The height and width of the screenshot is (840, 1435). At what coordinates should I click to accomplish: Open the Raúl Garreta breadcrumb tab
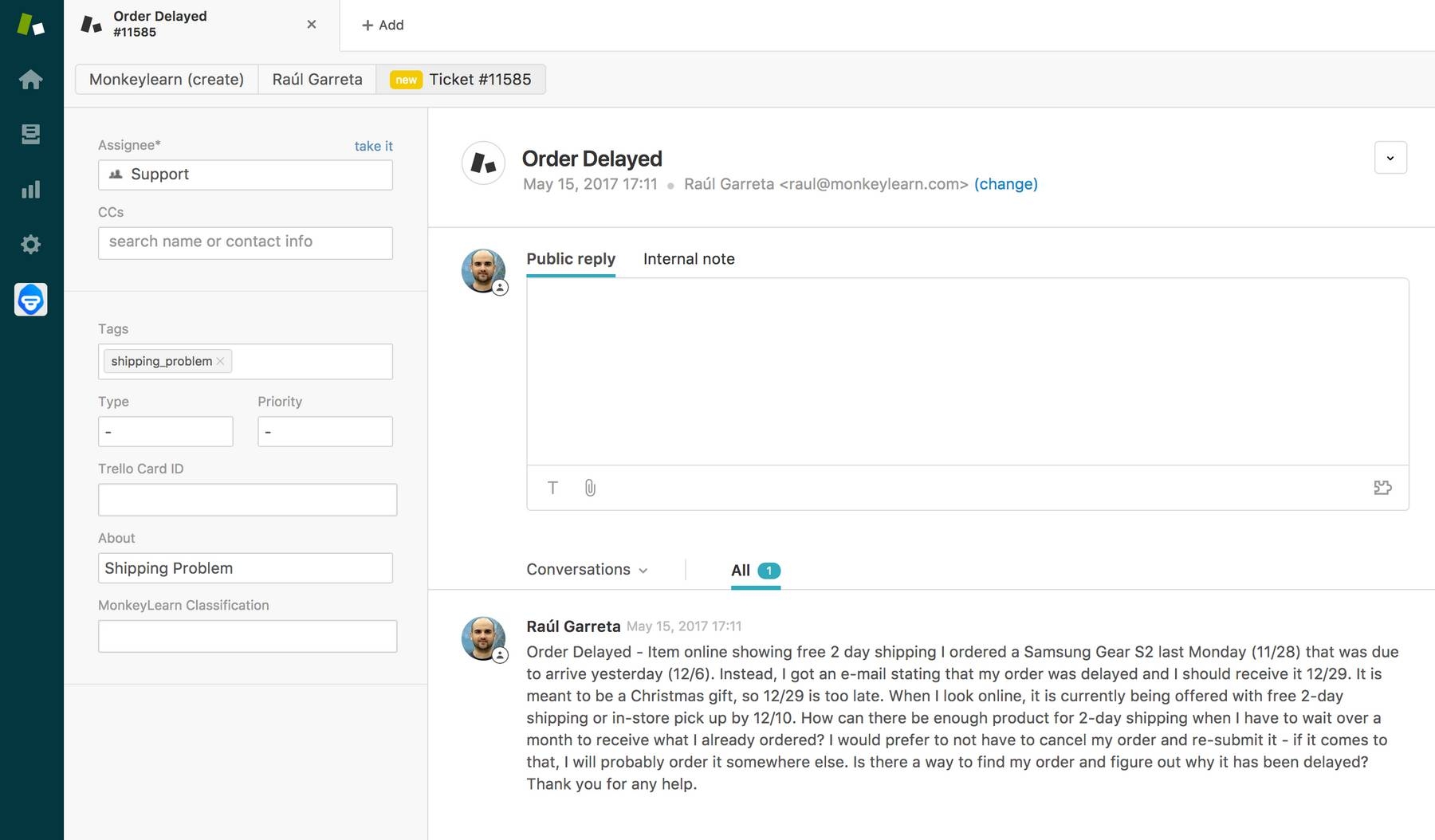(x=317, y=79)
